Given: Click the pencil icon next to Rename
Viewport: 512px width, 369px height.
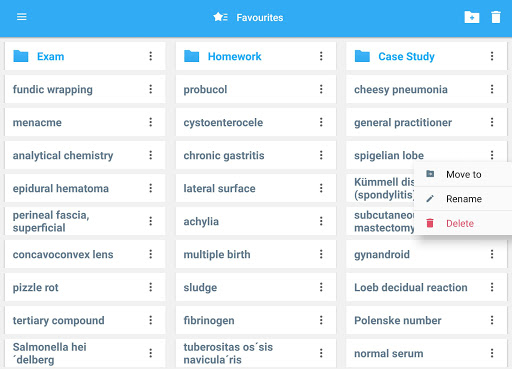Looking at the screenshot, I should 430,199.
